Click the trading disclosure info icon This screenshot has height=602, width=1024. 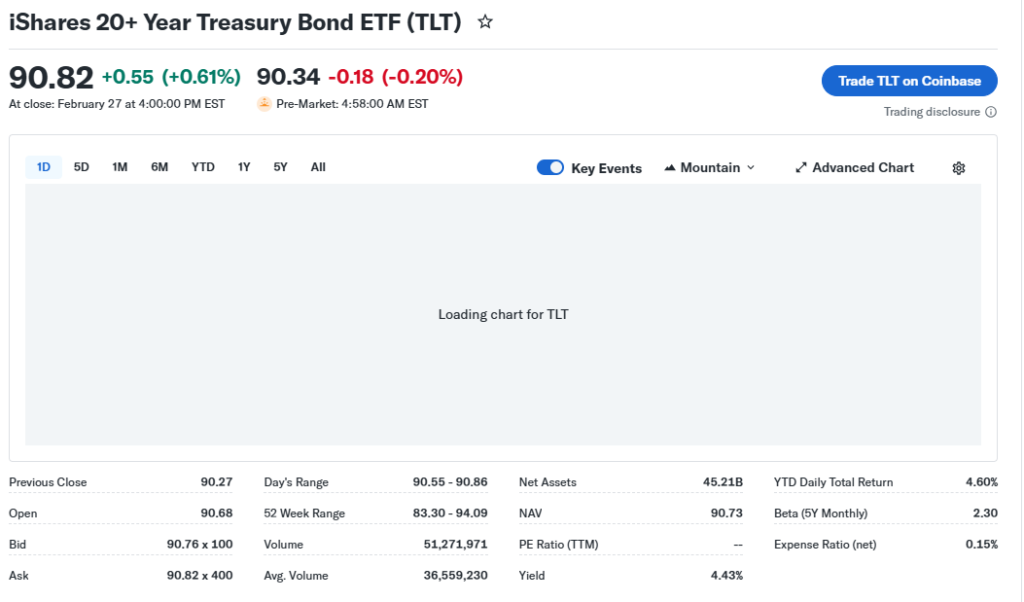(x=991, y=112)
